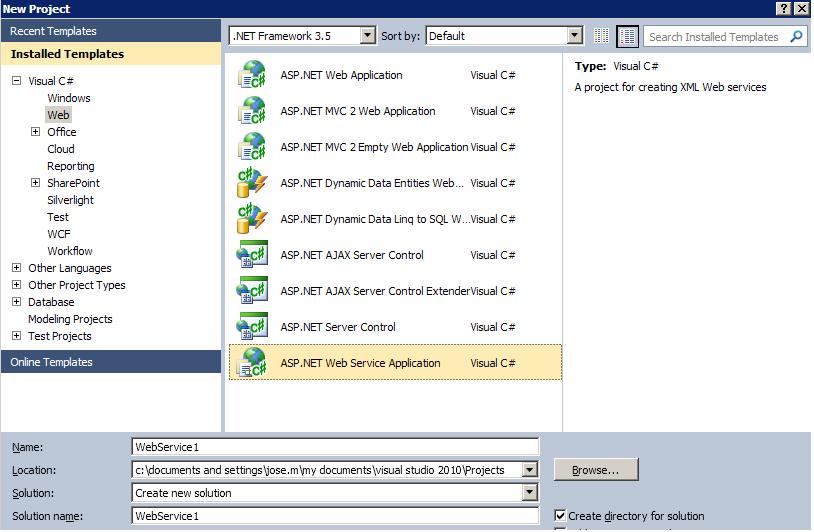Select the Web category
Viewport: 814px width, 532px height.
58,115
